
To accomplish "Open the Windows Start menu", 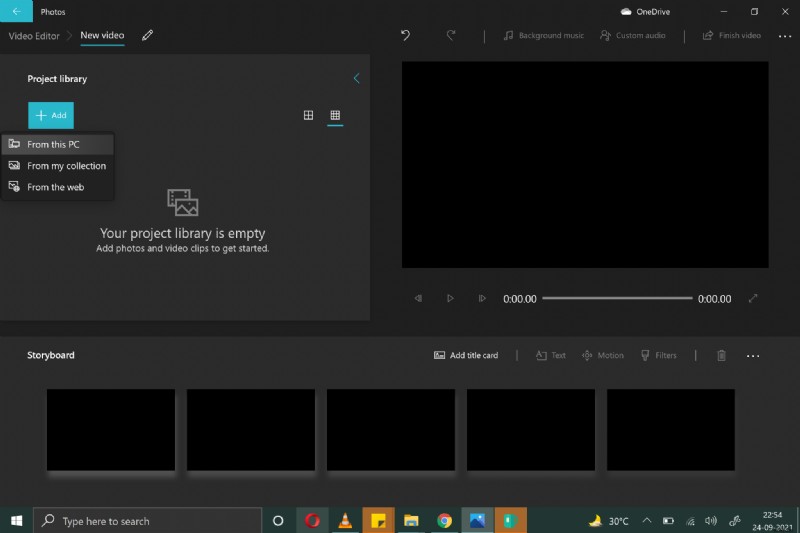I will 16,521.
